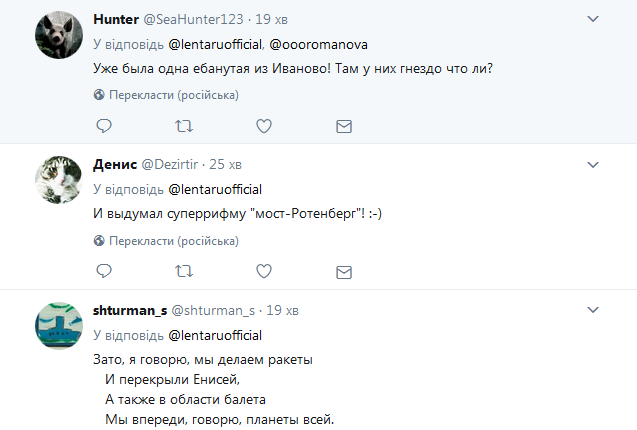
Task: Share Денис's tweet by message envelope
Action: (343, 271)
